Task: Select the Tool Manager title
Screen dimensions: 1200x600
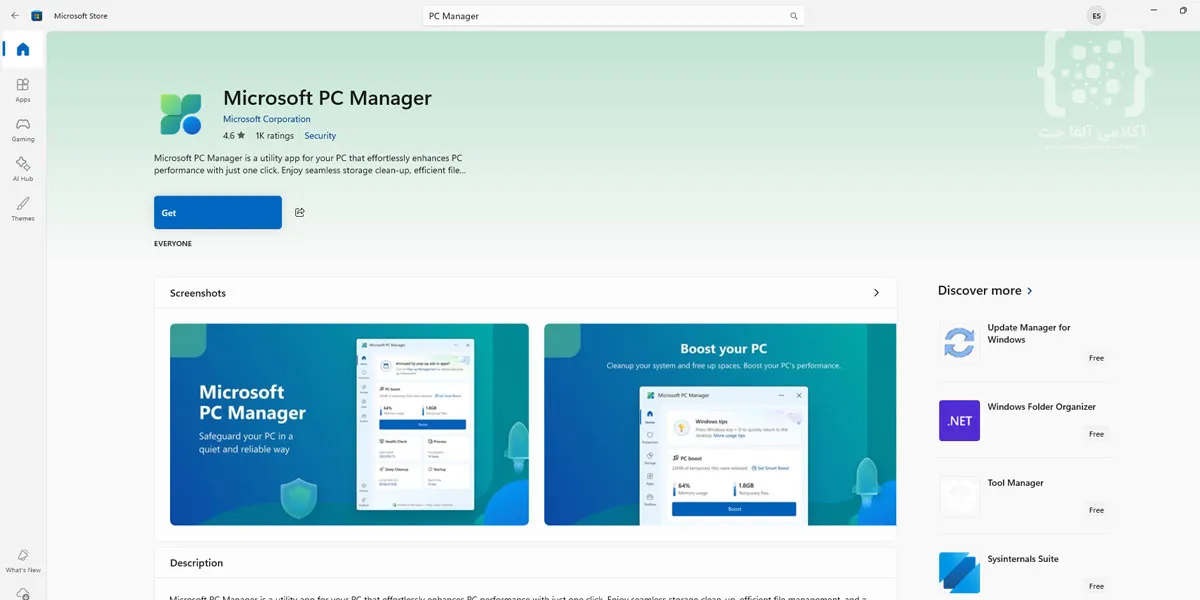Action: tap(1015, 483)
